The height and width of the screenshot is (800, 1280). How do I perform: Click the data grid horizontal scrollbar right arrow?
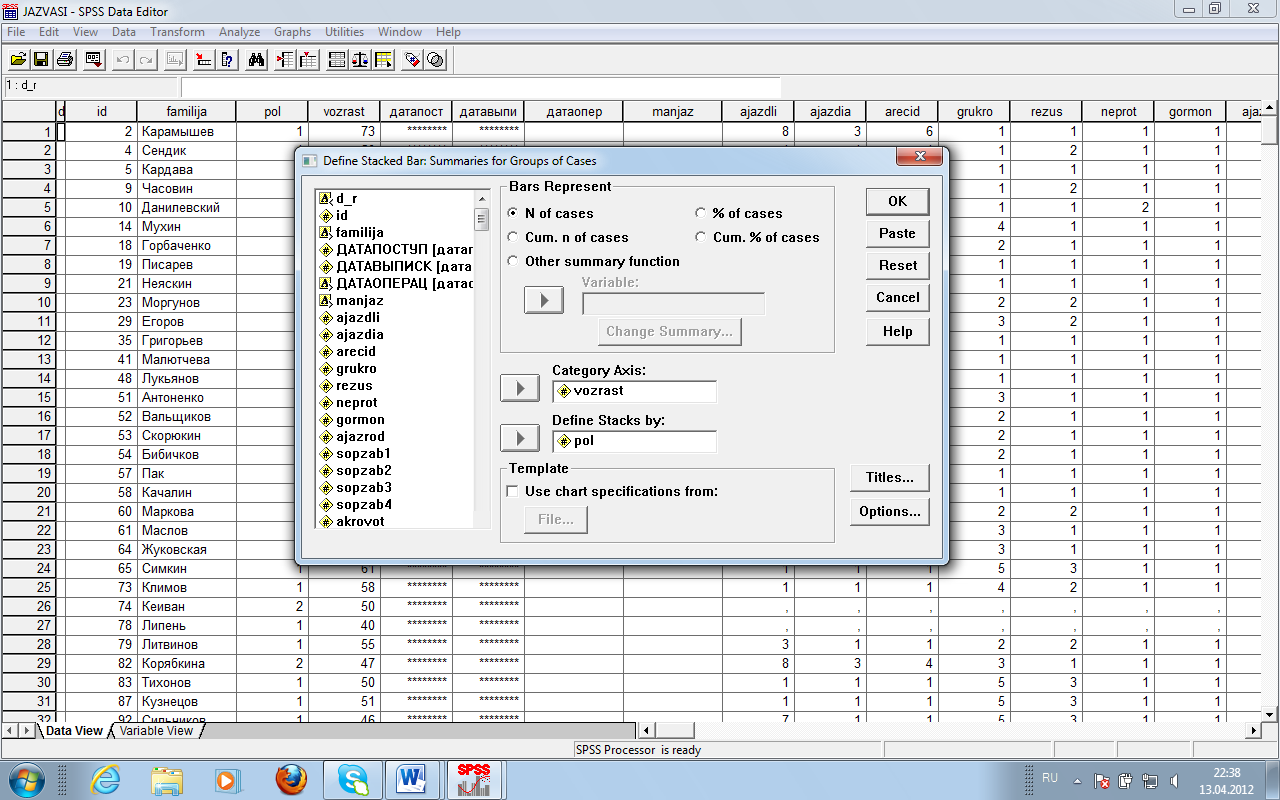point(1254,731)
